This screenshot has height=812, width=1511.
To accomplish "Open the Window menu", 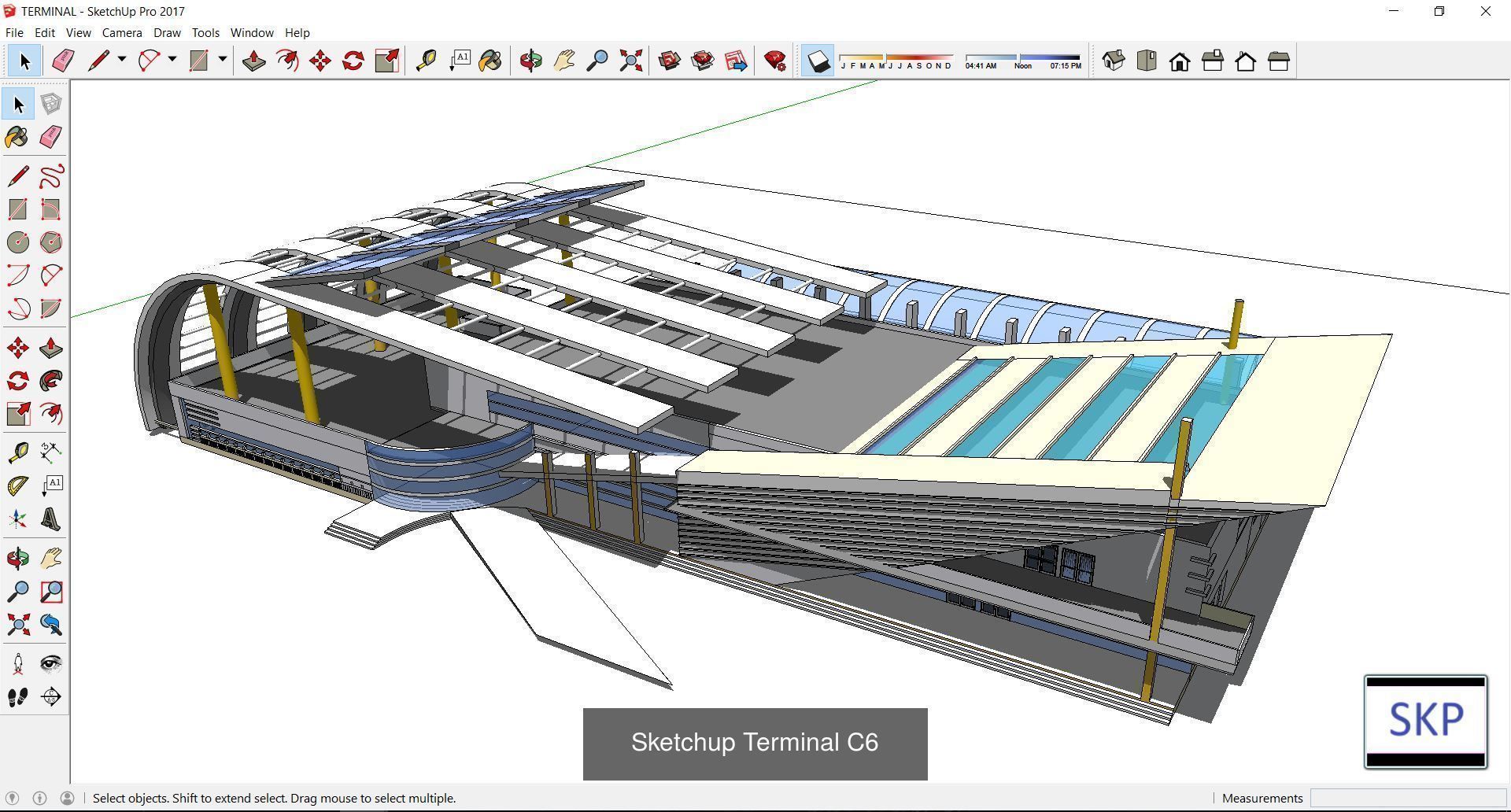I will [252, 32].
